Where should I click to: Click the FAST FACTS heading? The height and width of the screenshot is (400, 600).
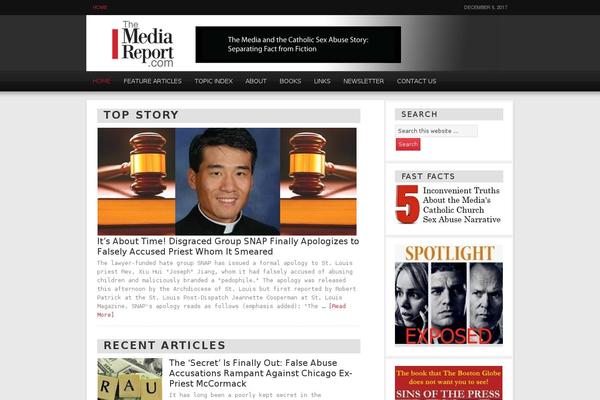click(428, 176)
